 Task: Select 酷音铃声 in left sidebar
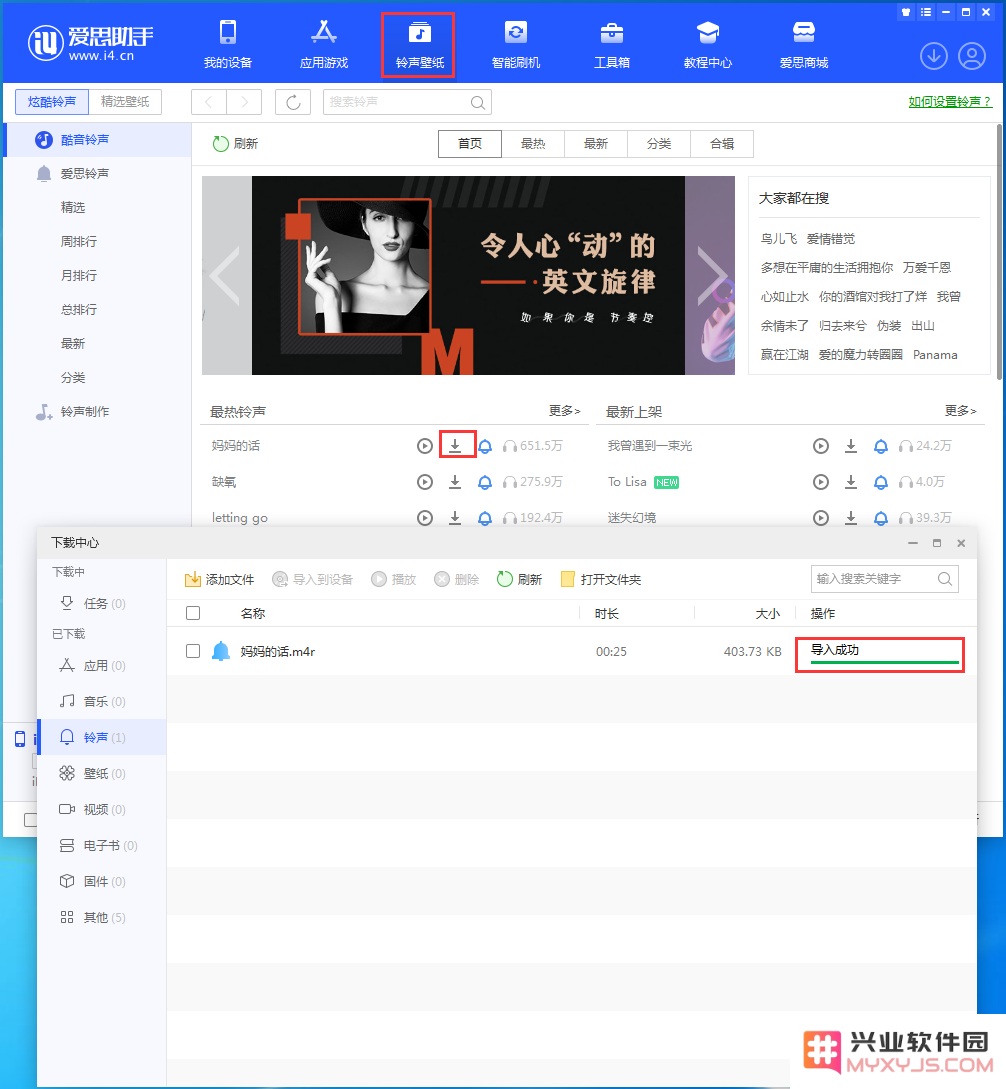tap(97, 140)
